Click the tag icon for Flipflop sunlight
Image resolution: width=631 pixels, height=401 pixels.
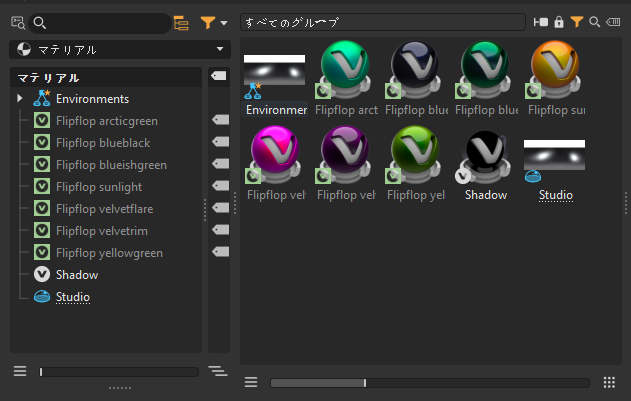[x=220, y=186]
